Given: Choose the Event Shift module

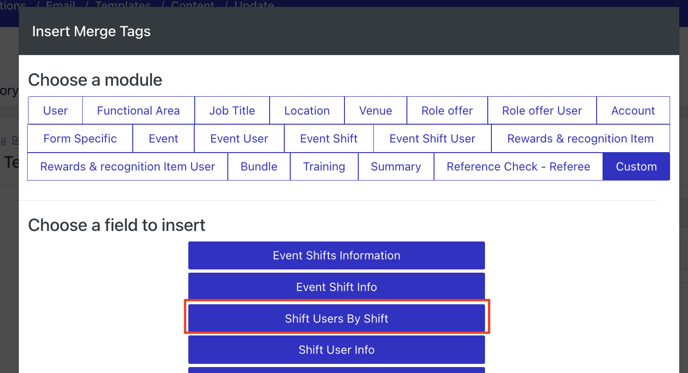Looking at the screenshot, I should tap(329, 139).
